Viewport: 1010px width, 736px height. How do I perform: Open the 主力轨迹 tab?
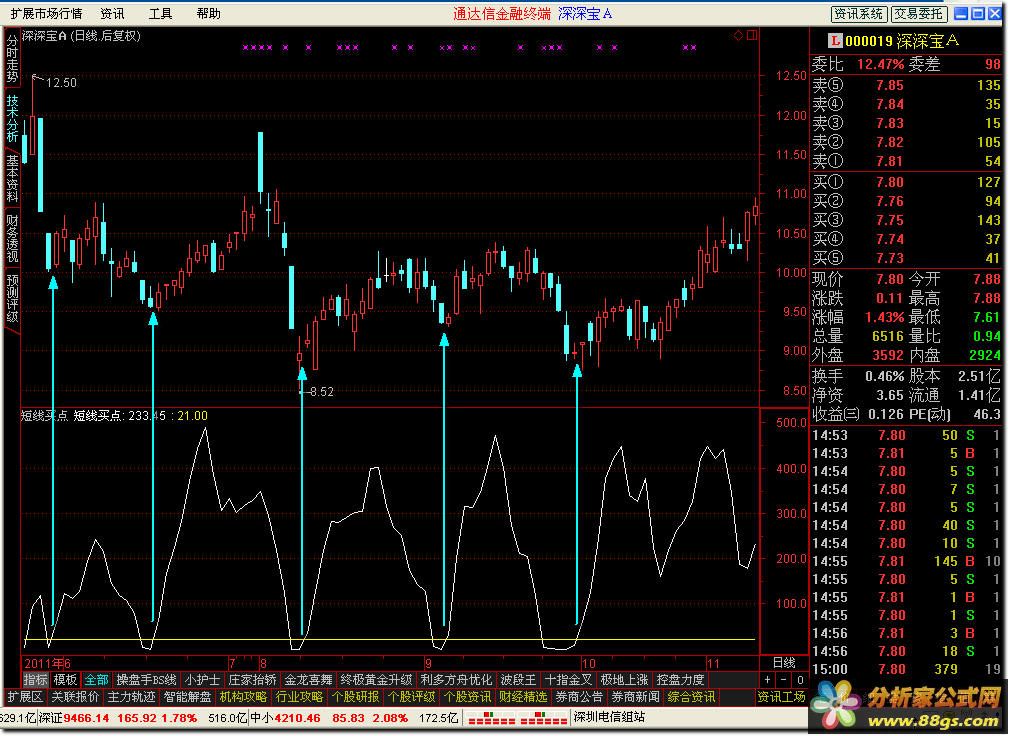click(131, 697)
